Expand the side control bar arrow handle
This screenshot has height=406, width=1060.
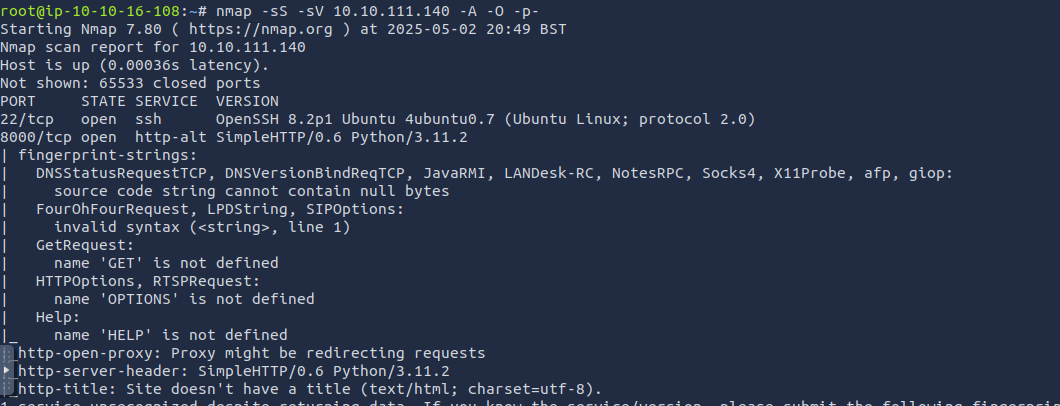coord(6,371)
